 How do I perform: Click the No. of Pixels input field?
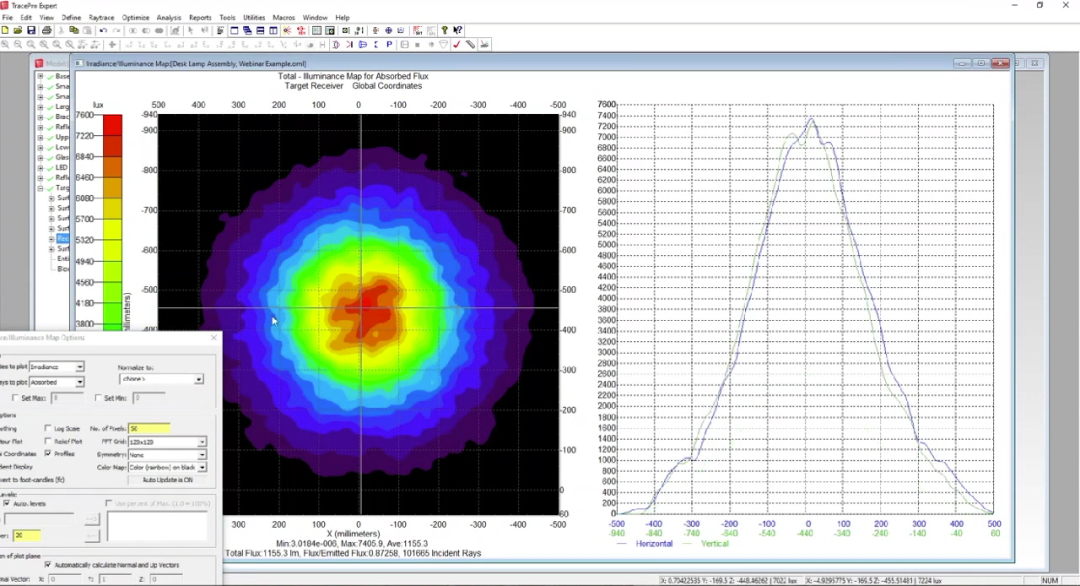(149, 428)
